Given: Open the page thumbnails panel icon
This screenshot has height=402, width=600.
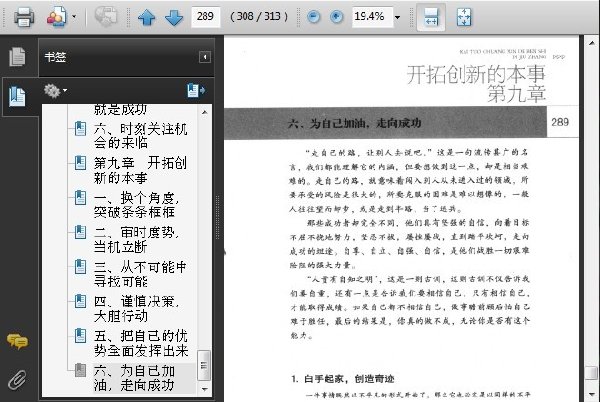Looking at the screenshot, I should 18,57.
